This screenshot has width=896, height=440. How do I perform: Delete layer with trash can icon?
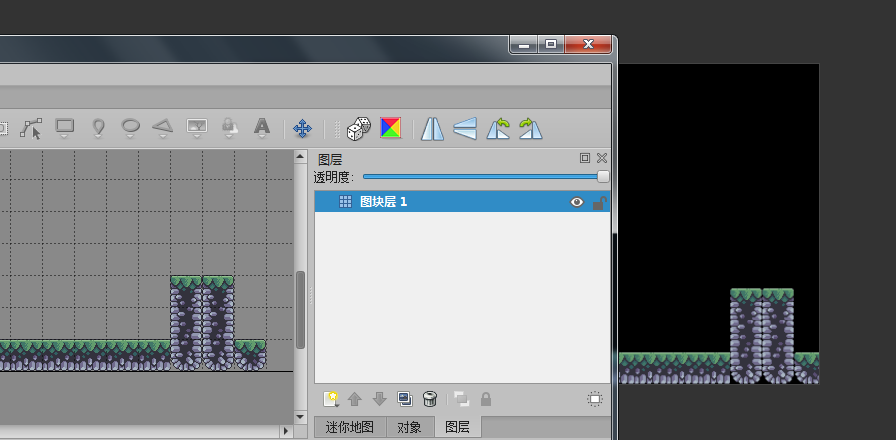coord(430,399)
